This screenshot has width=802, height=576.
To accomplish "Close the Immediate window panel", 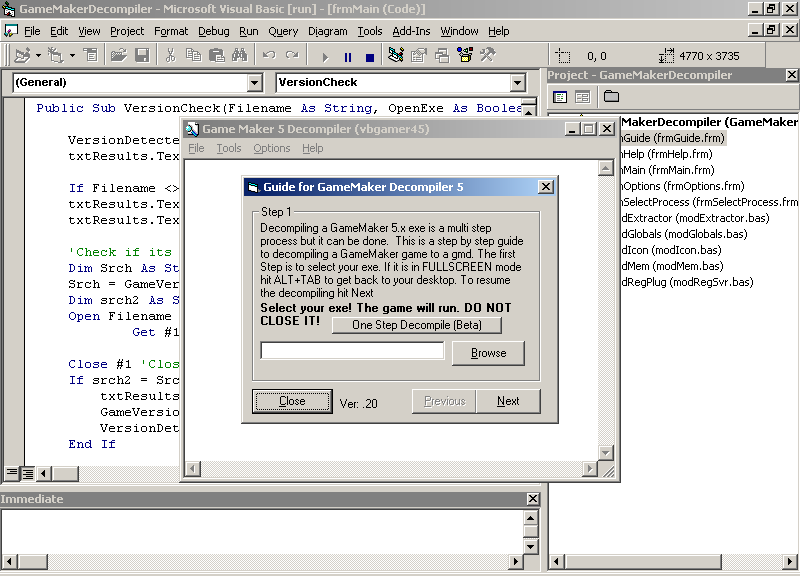I will coord(532,499).
